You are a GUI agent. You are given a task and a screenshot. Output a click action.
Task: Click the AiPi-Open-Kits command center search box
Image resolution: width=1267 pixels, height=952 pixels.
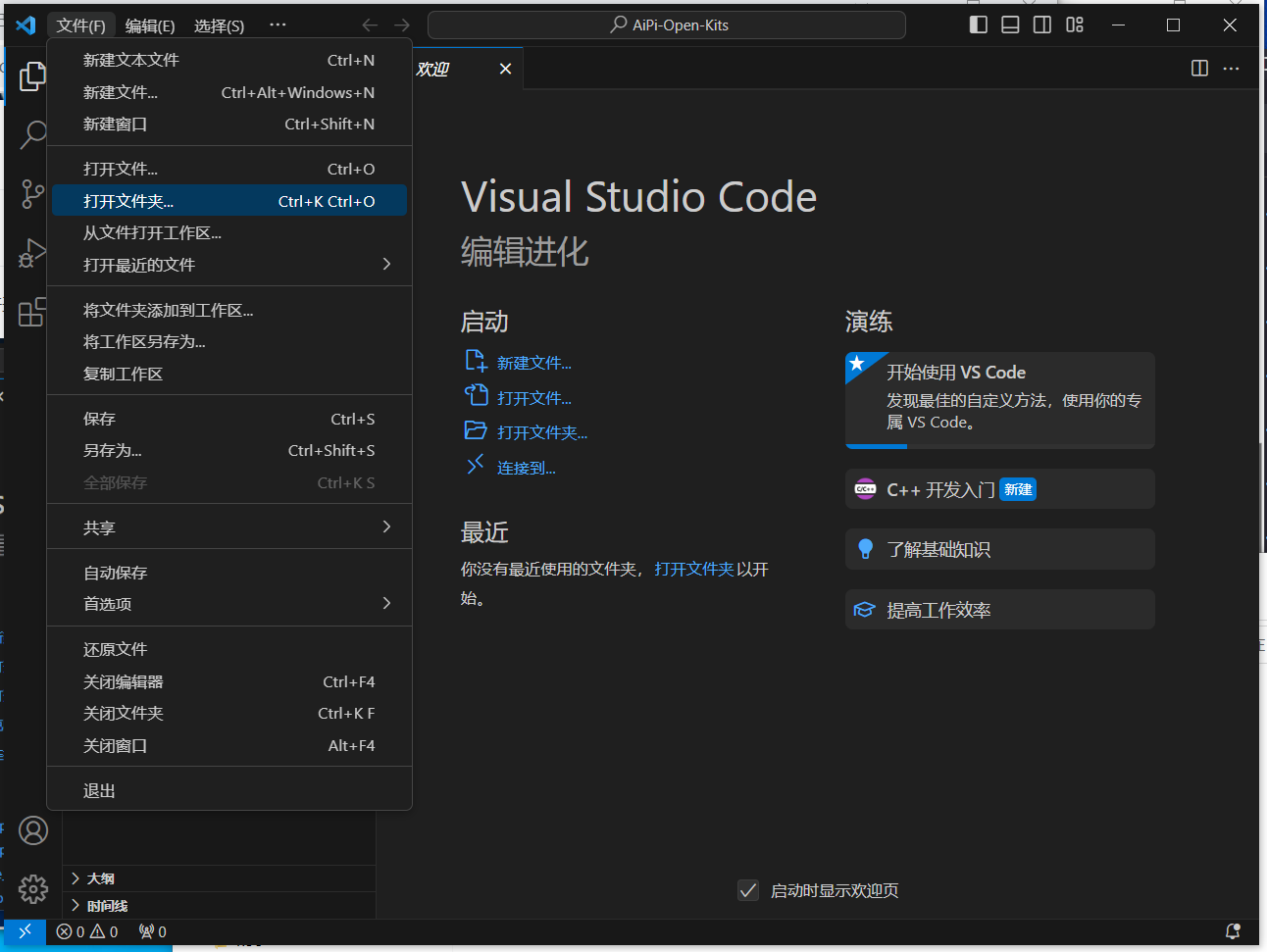[x=667, y=25]
